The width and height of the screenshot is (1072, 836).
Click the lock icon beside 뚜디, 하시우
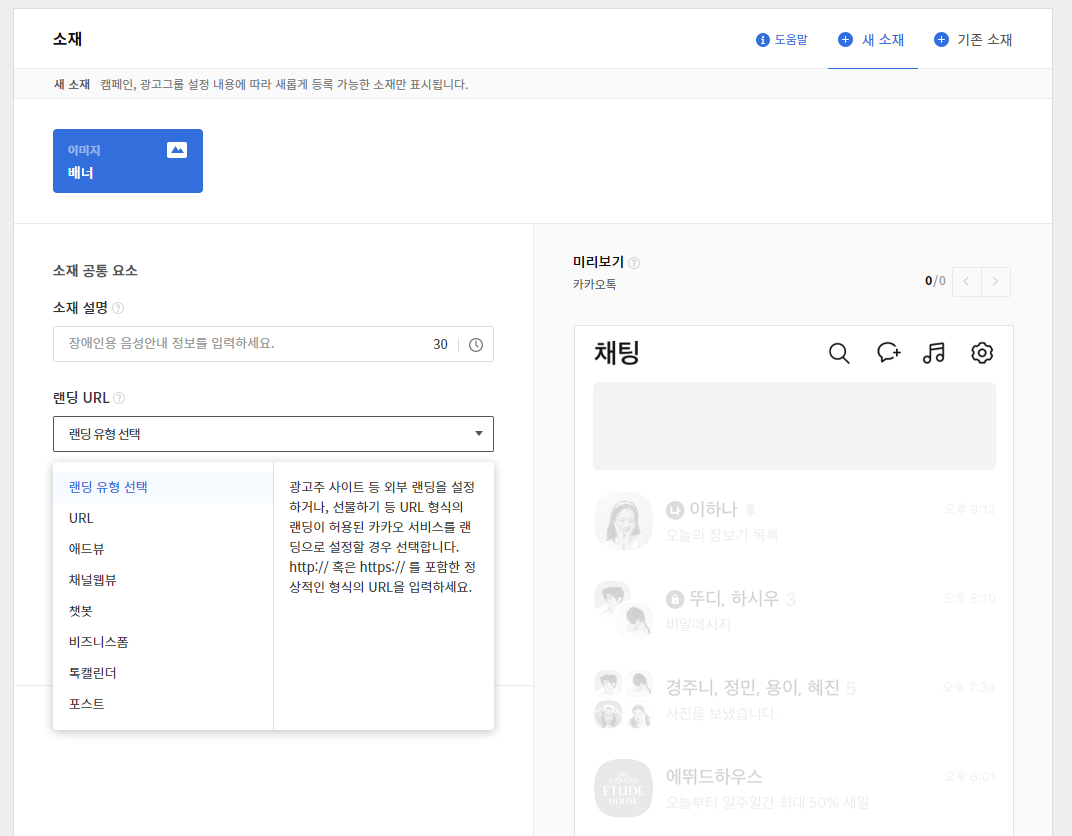click(675, 599)
